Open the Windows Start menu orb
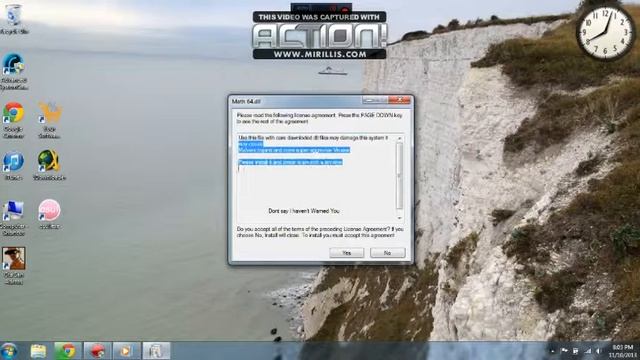 coord(9,351)
